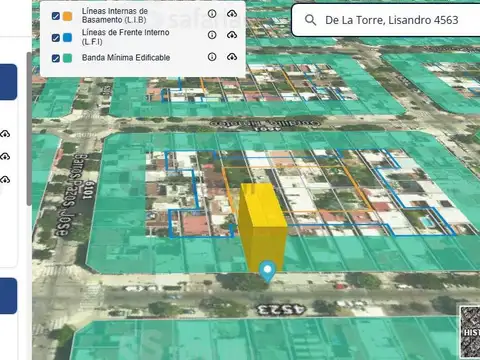Click the 4523 street number label
The height and width of the screenshot is (360, 480).
click(x=281, y=310)
